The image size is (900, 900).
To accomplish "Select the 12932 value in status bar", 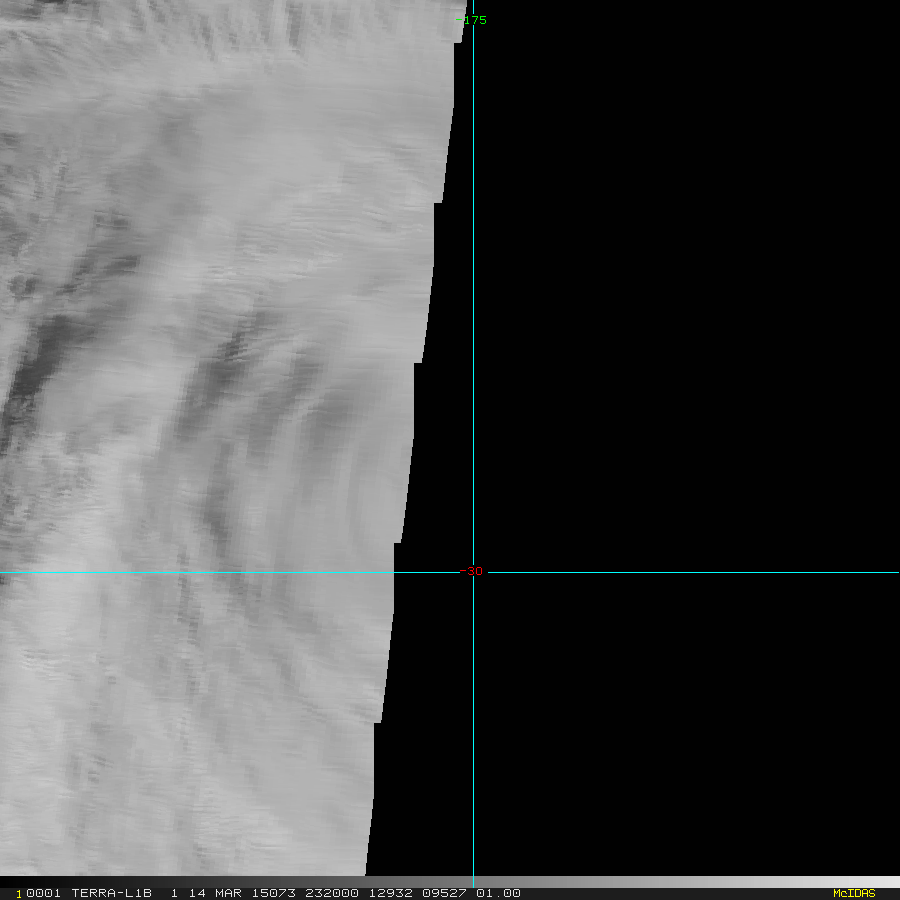I will coord(390,893).
